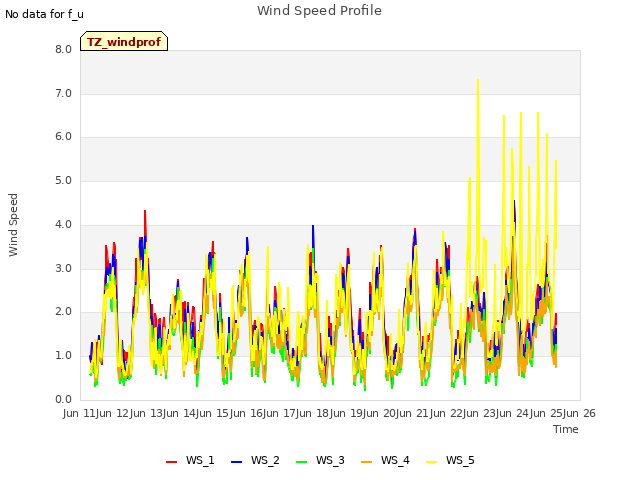Toggle the WS_5 legend label

coord(460,460)
